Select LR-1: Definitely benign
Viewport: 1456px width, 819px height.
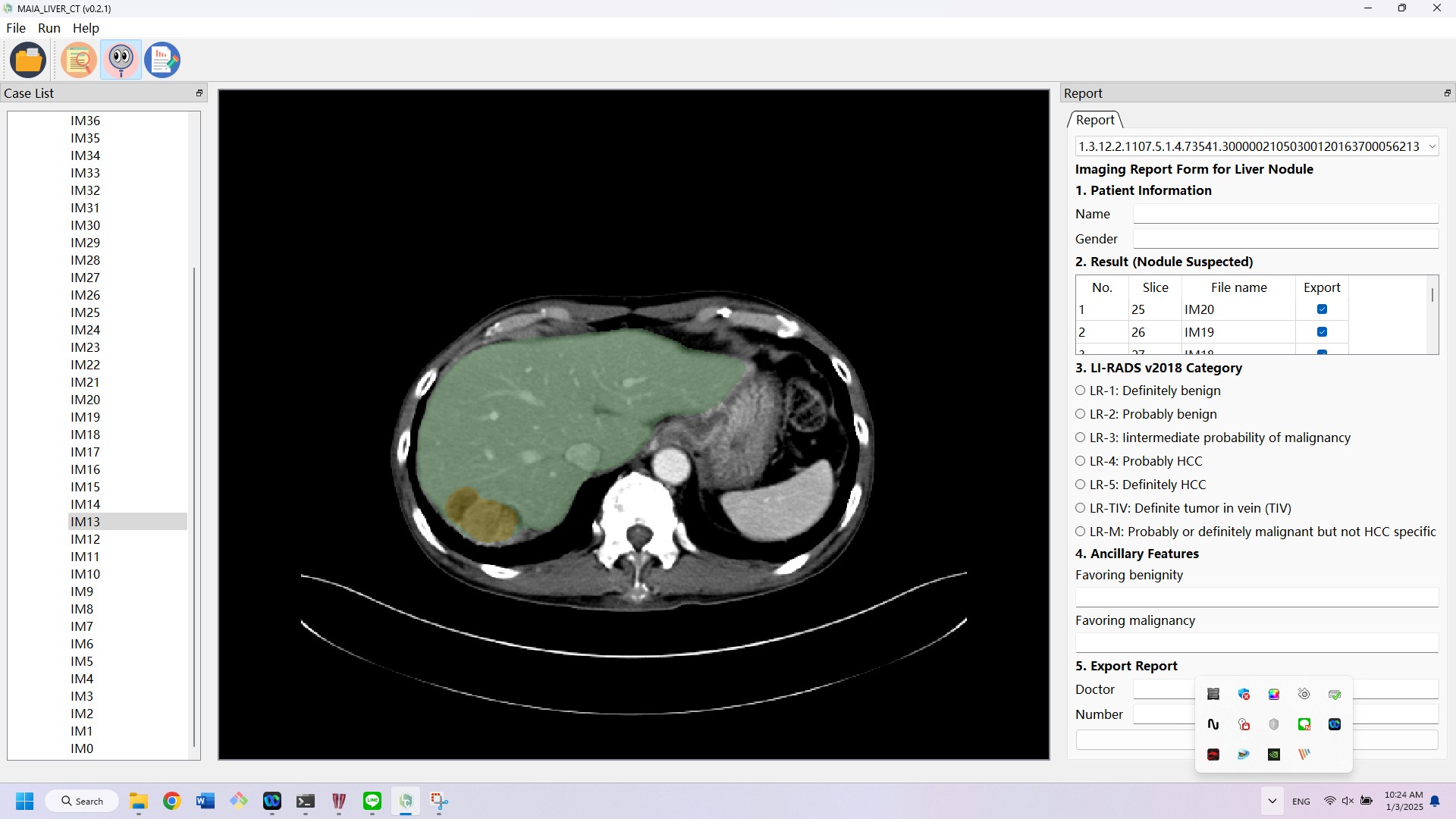(x=1148, y=391)
